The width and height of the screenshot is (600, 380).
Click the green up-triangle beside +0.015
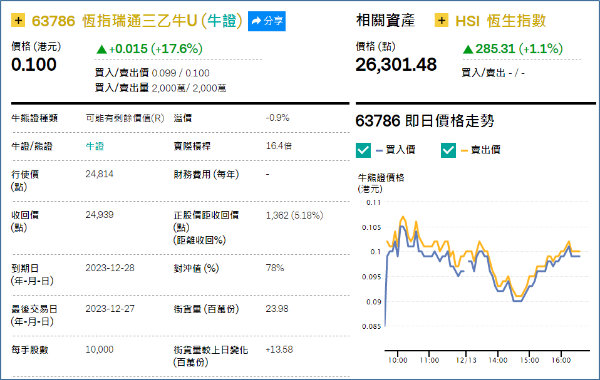point(101,49)
